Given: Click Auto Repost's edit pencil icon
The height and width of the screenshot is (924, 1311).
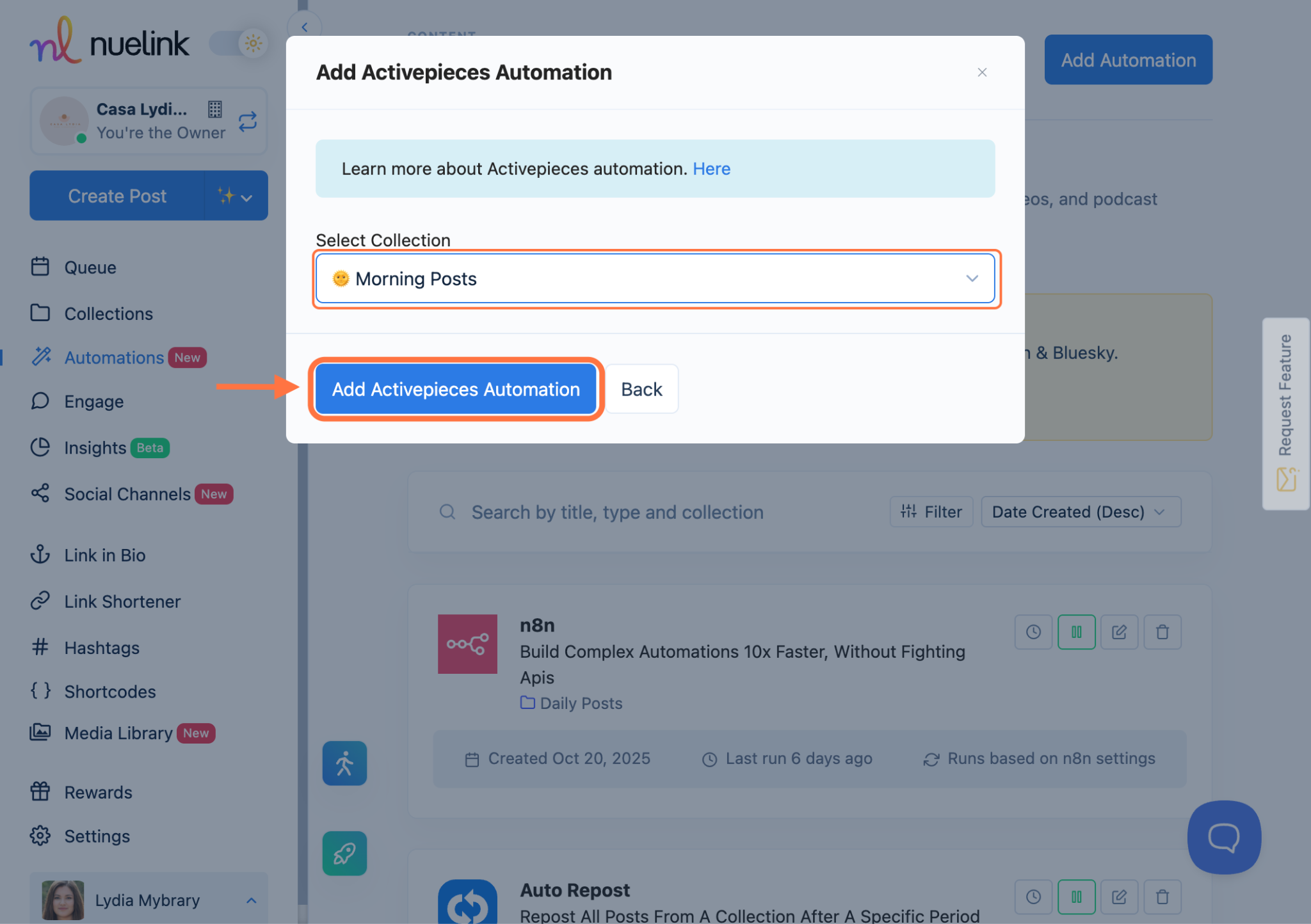Looking at the screenshot, I should 1119,897.
